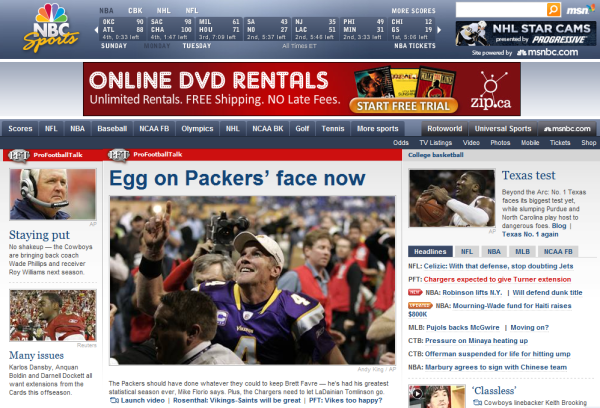Open the NHL navigation menu item
Viewport: 600px width, 408px height.
point(232,129)
